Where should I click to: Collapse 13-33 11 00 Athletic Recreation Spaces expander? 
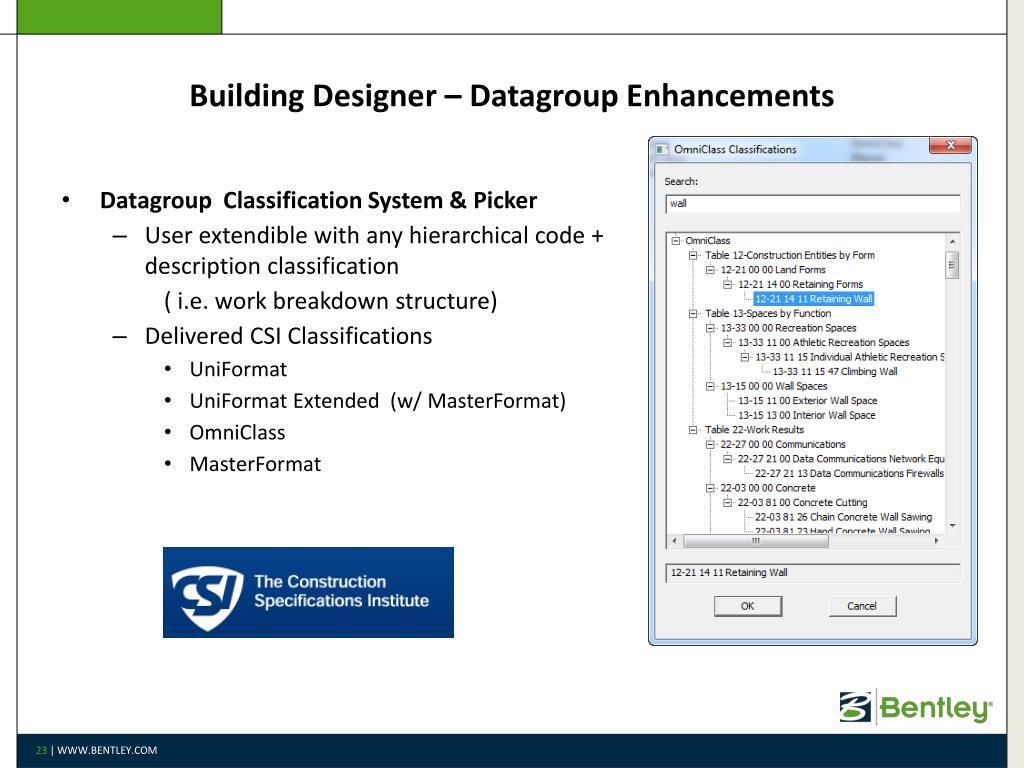pyautogui.click(x=728, y=342)
